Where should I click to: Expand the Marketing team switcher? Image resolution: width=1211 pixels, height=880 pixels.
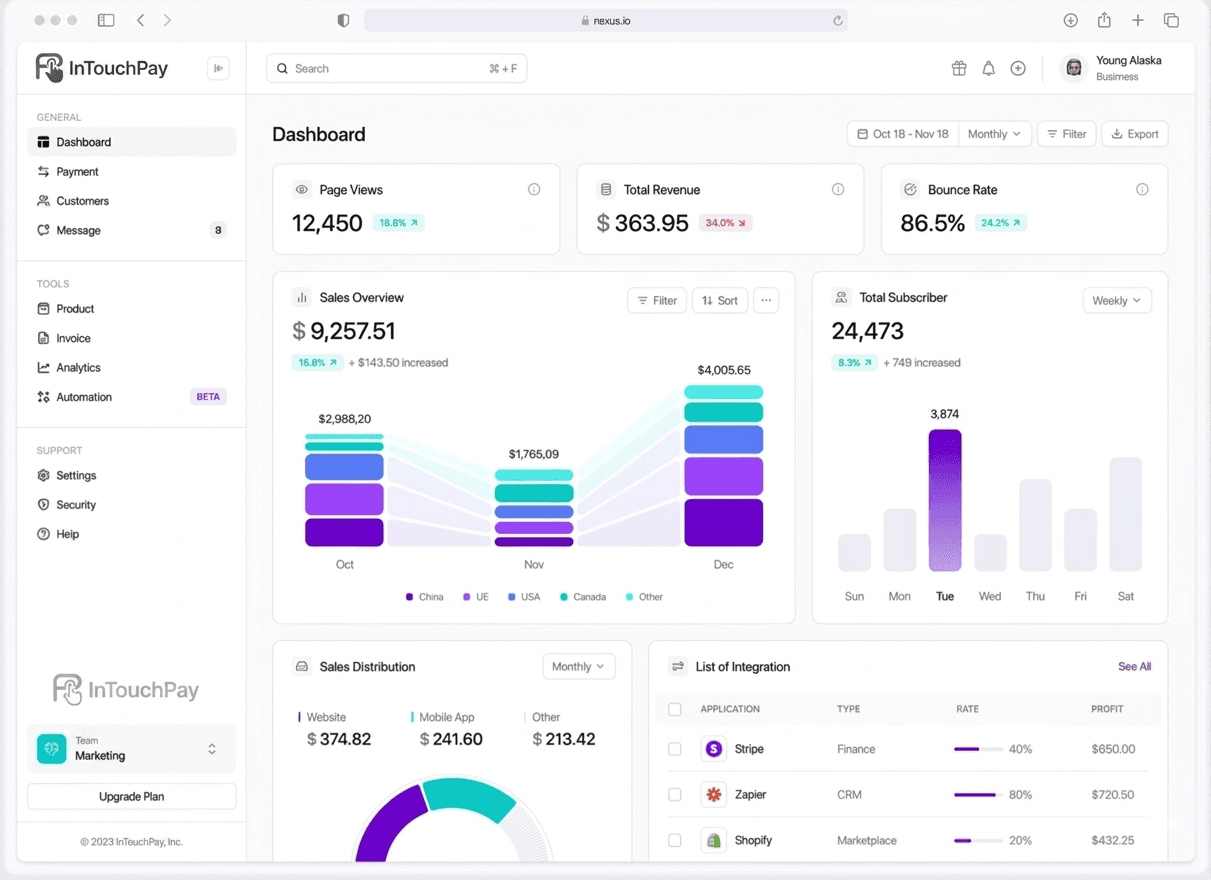[x=211, y=749]
